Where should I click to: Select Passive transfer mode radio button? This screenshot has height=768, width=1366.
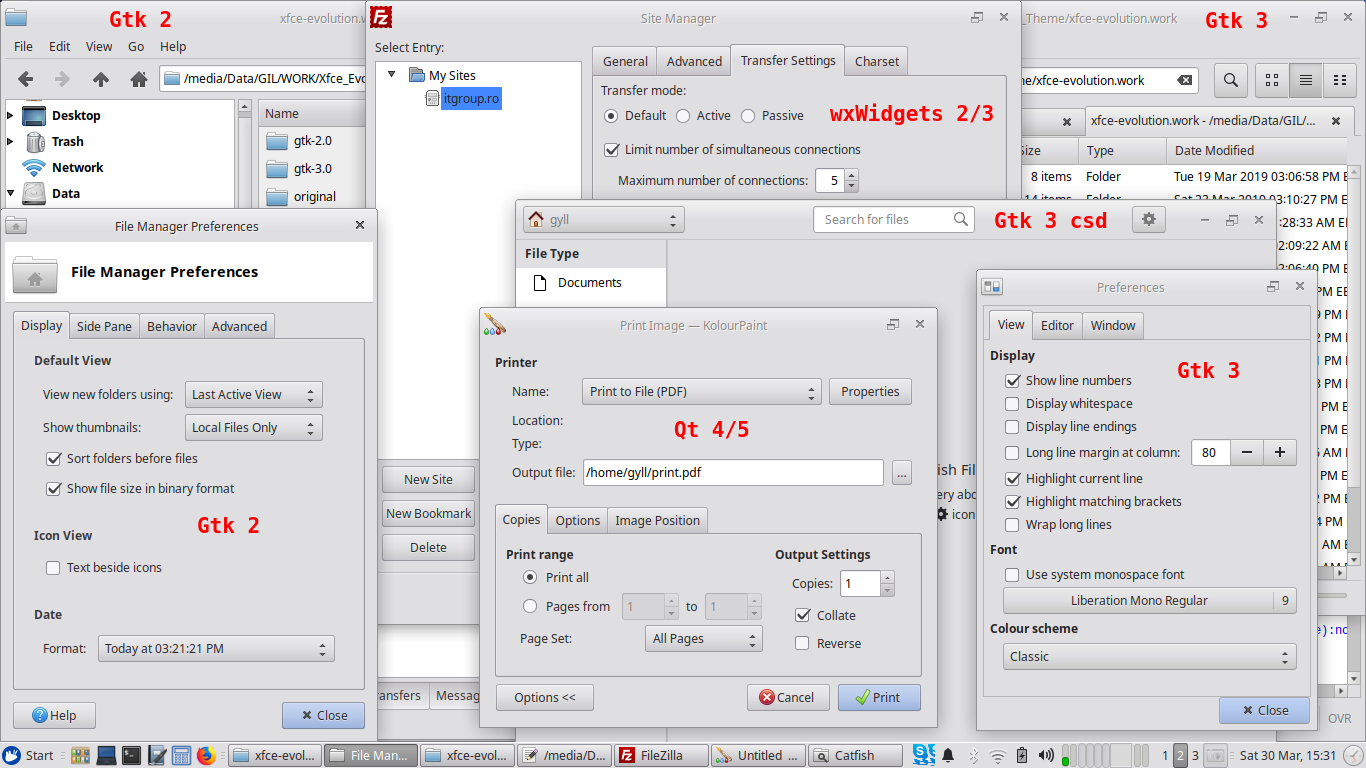[748, 116]
